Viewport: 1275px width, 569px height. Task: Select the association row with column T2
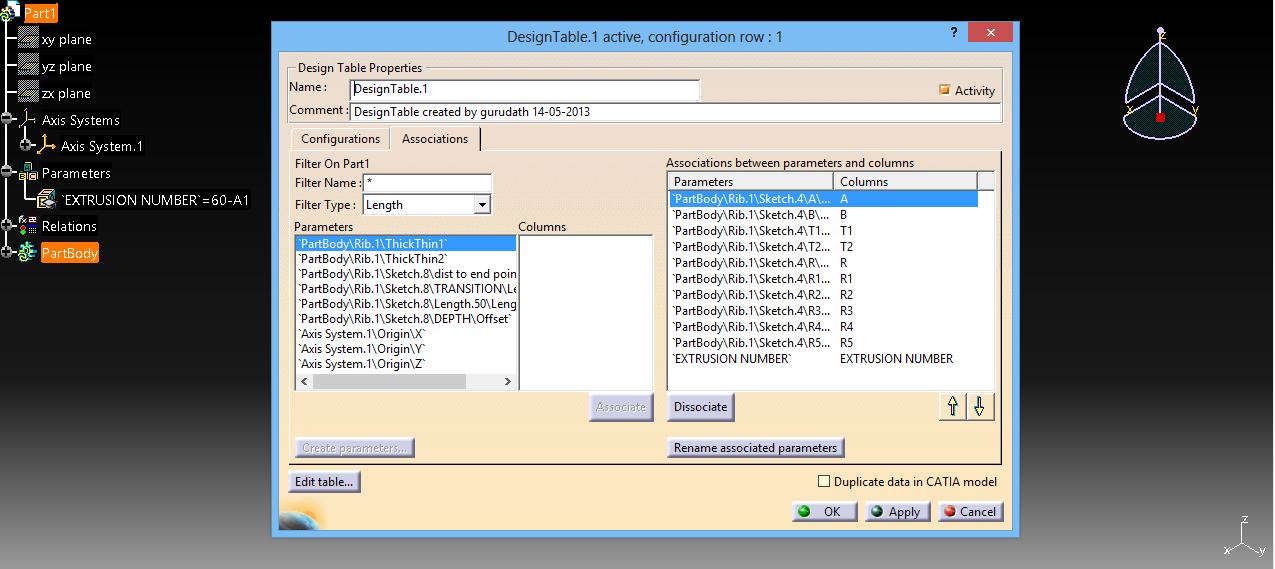click(x=823, y=247)
